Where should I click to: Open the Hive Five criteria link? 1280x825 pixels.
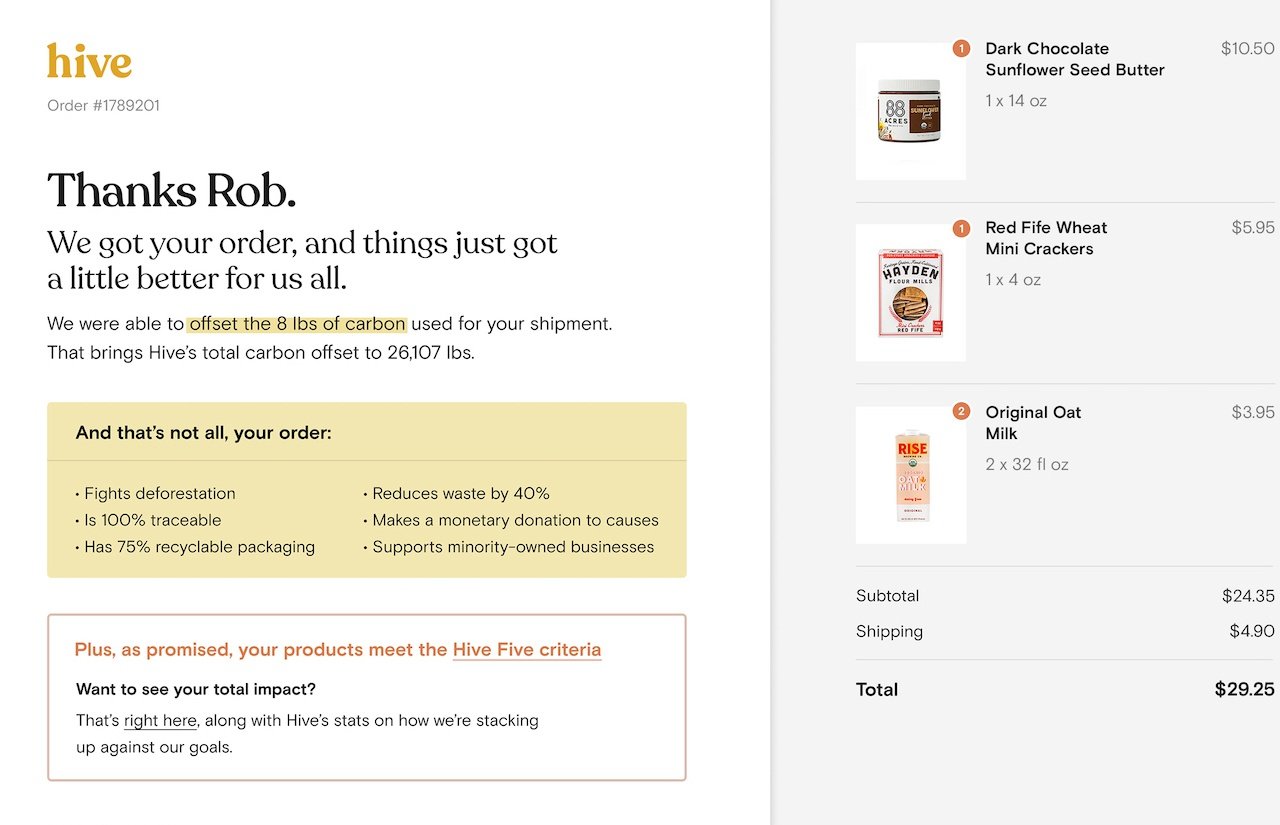pos(527,650)
